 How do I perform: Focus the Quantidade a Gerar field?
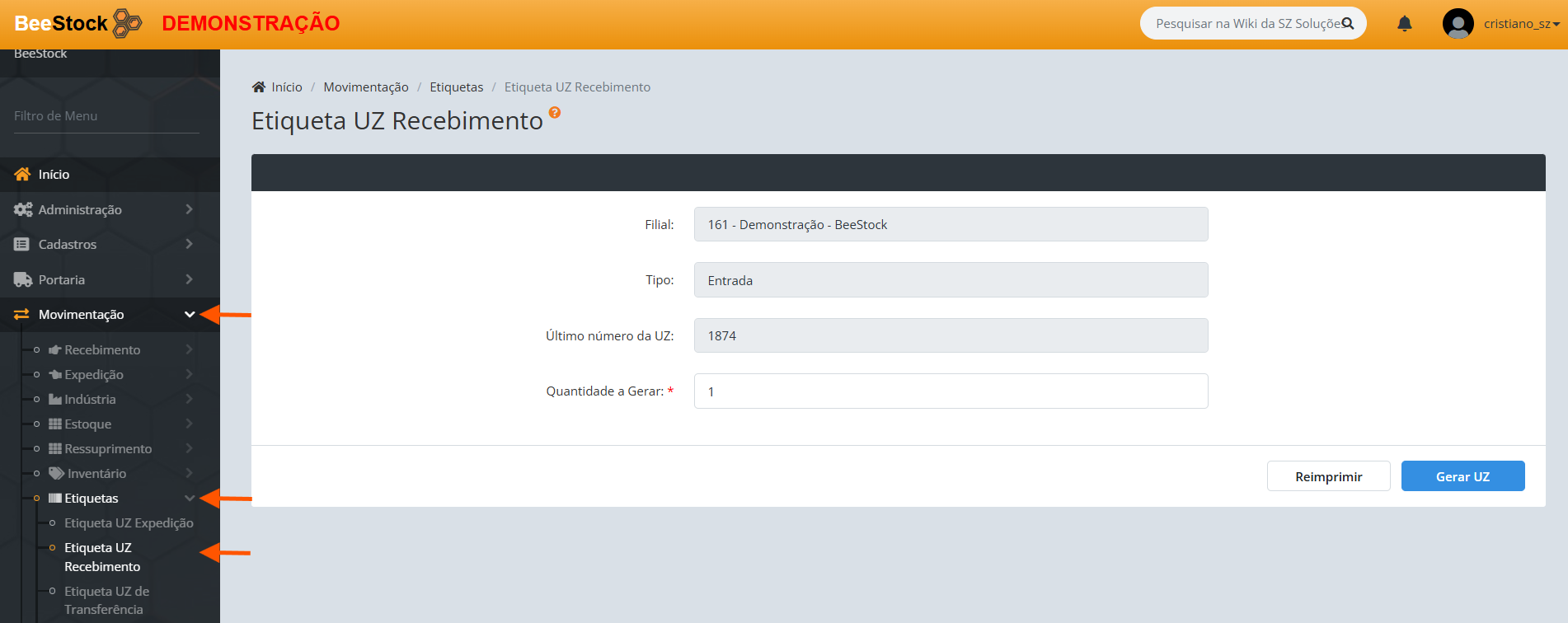(x=951, y=391)
